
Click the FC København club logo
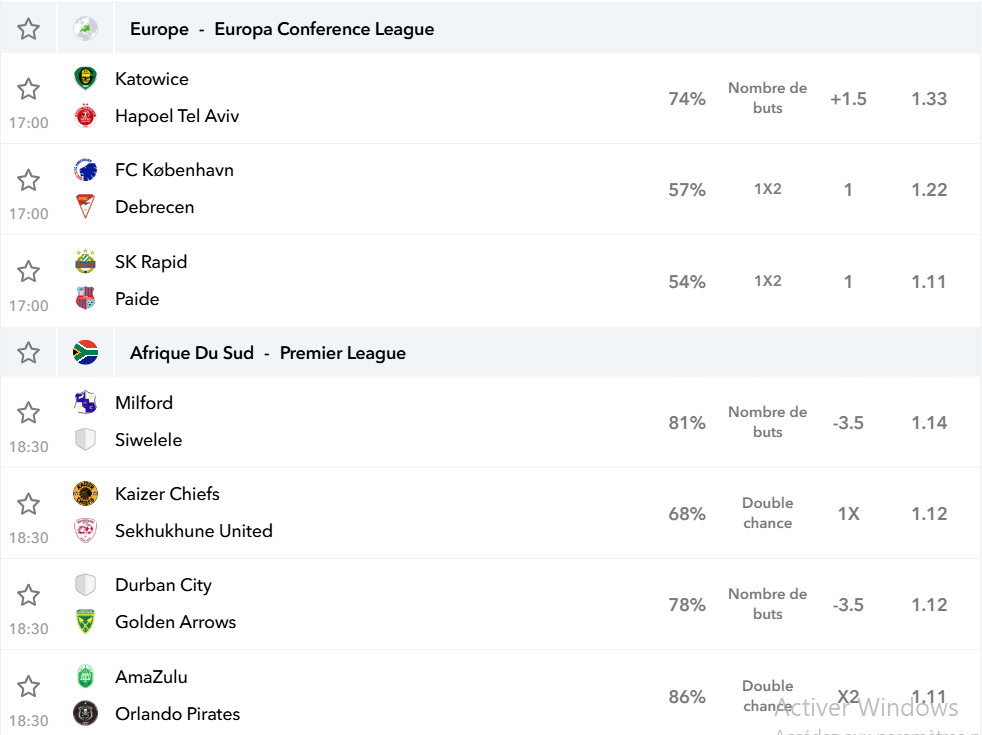(x=85, y=170)
